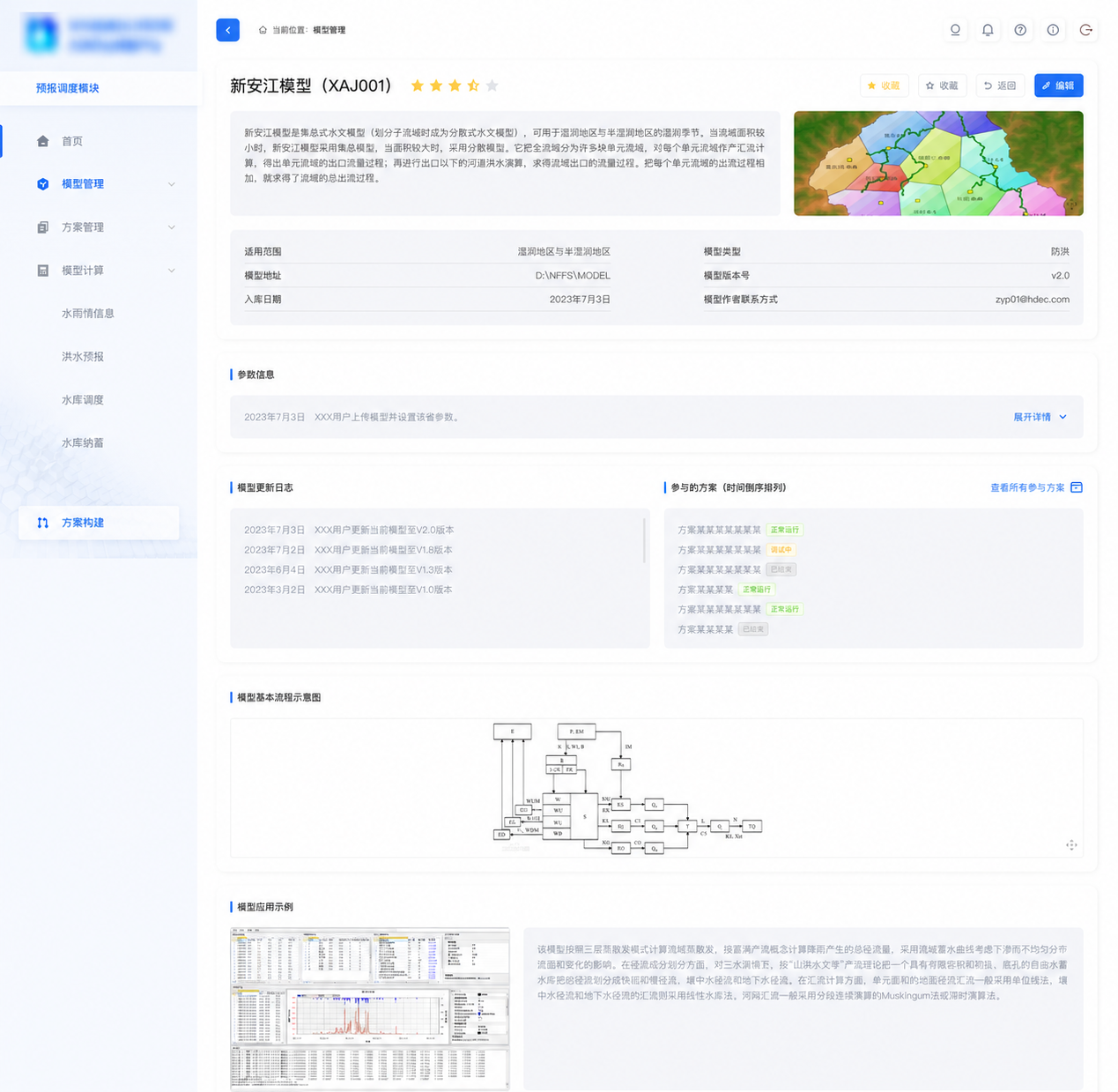Viewport: 1118px width, 1092px height.
Task: Expand the 模型管理 menu chevron
Action: pos(172,184)
